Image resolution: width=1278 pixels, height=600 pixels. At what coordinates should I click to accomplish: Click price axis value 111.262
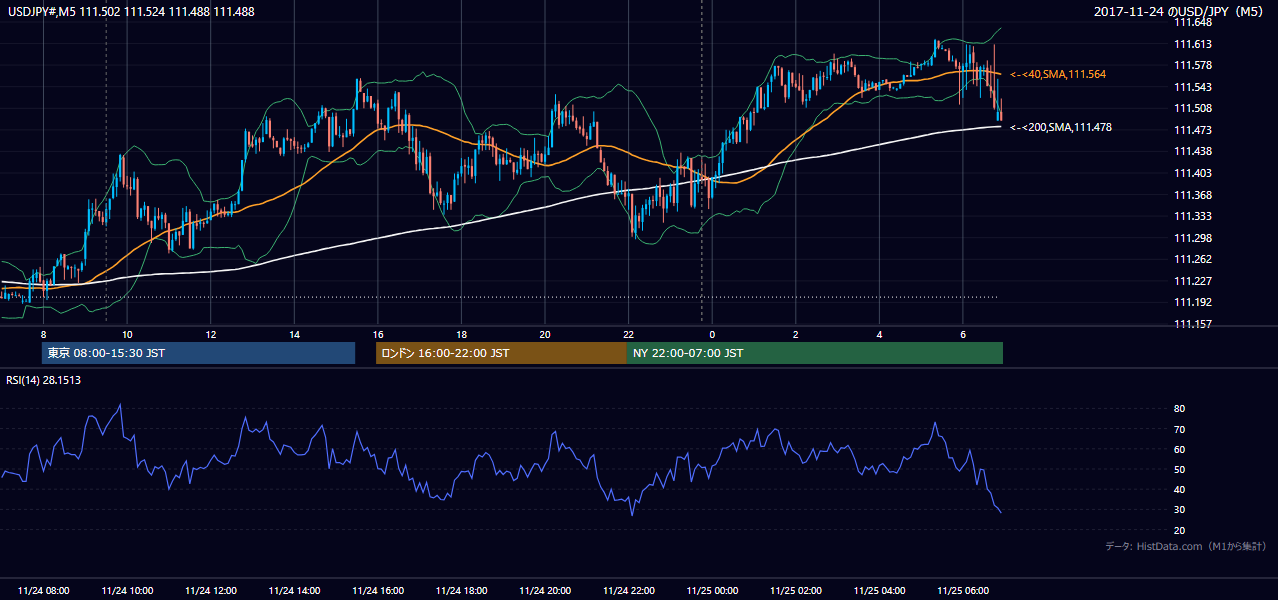click(x=1194, y=259)
